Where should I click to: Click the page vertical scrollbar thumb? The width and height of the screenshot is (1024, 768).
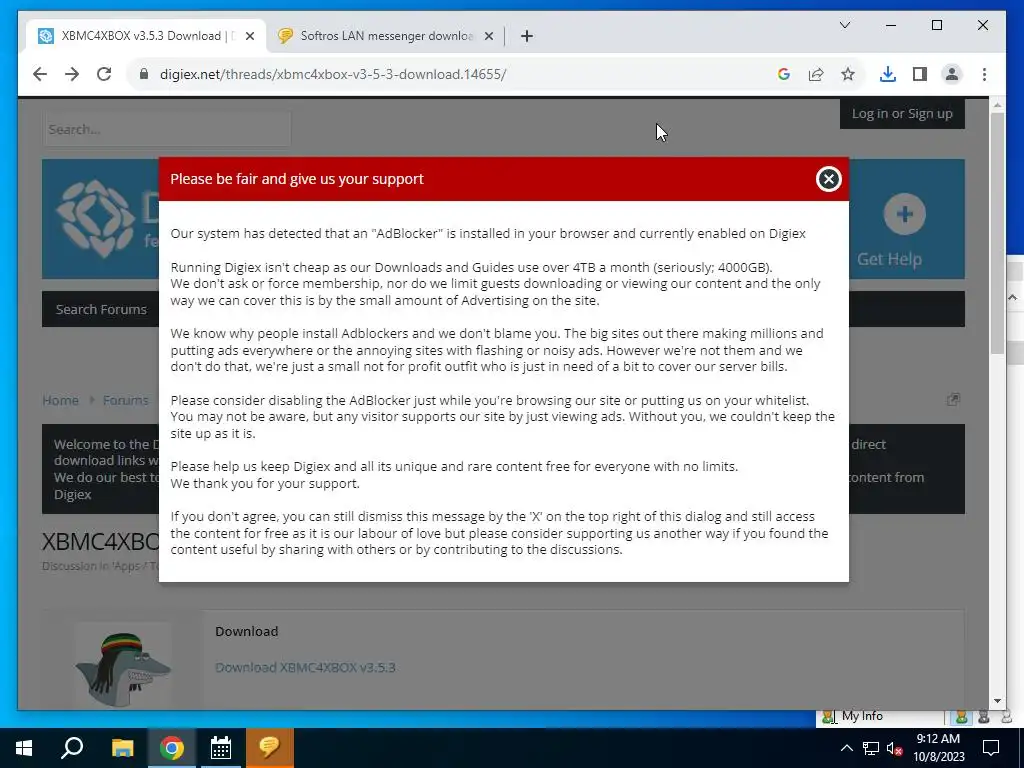tap(997, 232)
